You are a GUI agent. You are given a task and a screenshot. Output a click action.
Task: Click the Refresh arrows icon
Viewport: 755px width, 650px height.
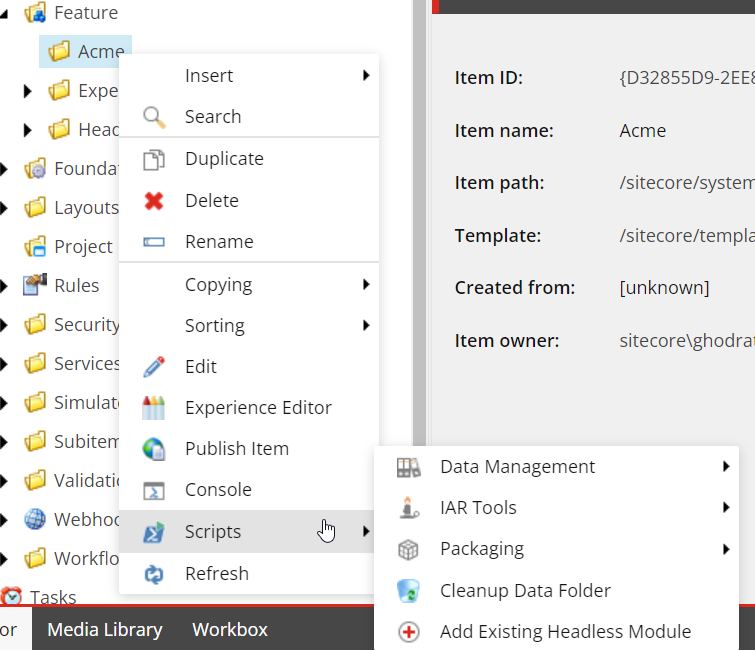click(154, 574)
